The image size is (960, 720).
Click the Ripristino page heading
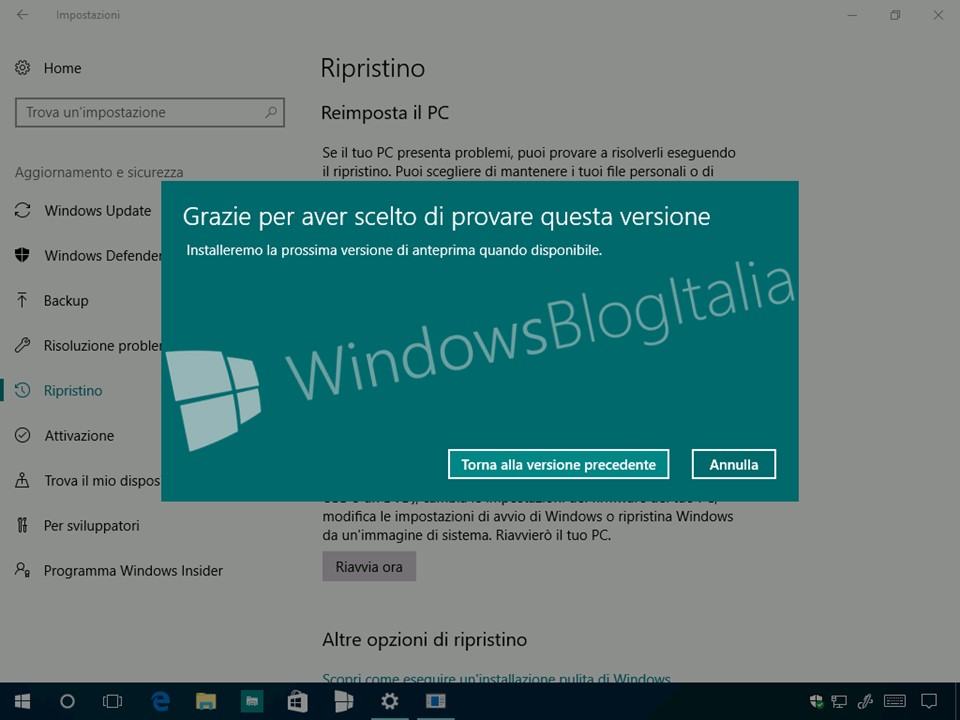373,68
